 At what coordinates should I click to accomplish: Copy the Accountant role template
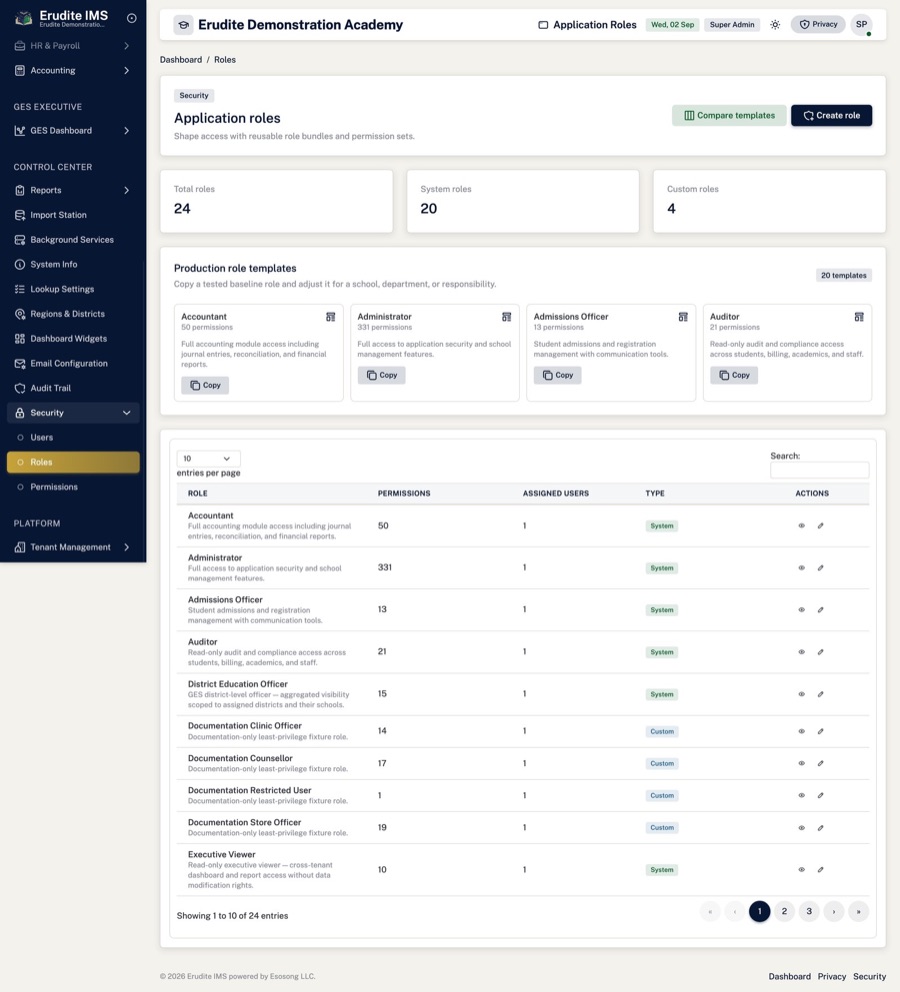[206, 385]
